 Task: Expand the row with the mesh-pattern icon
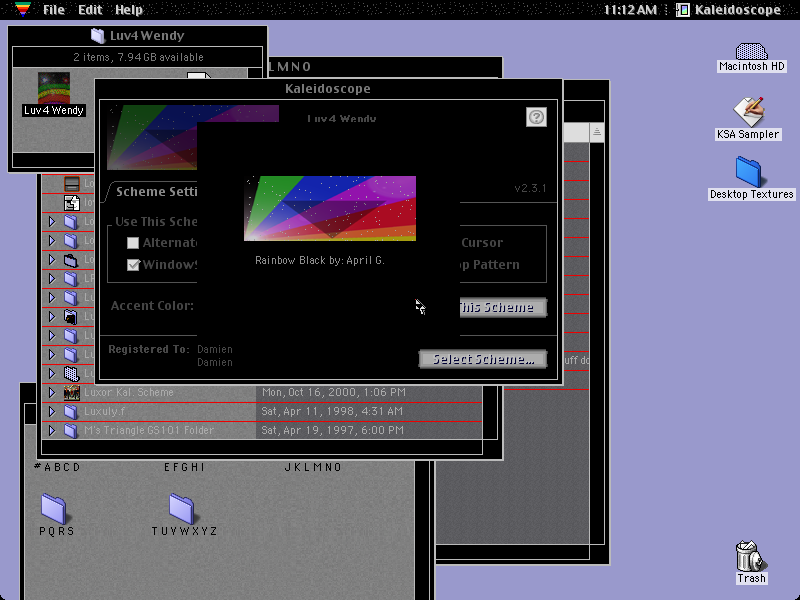tap(52, 373)
